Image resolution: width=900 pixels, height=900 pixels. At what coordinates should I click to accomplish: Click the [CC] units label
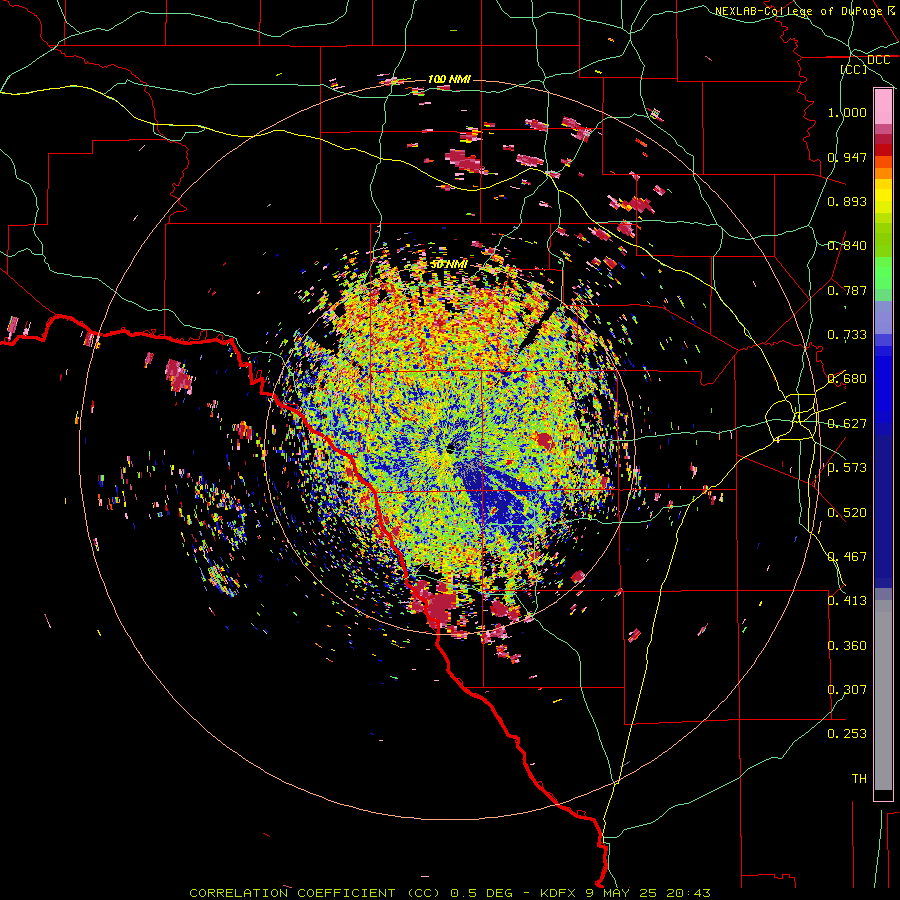point(854,69)
